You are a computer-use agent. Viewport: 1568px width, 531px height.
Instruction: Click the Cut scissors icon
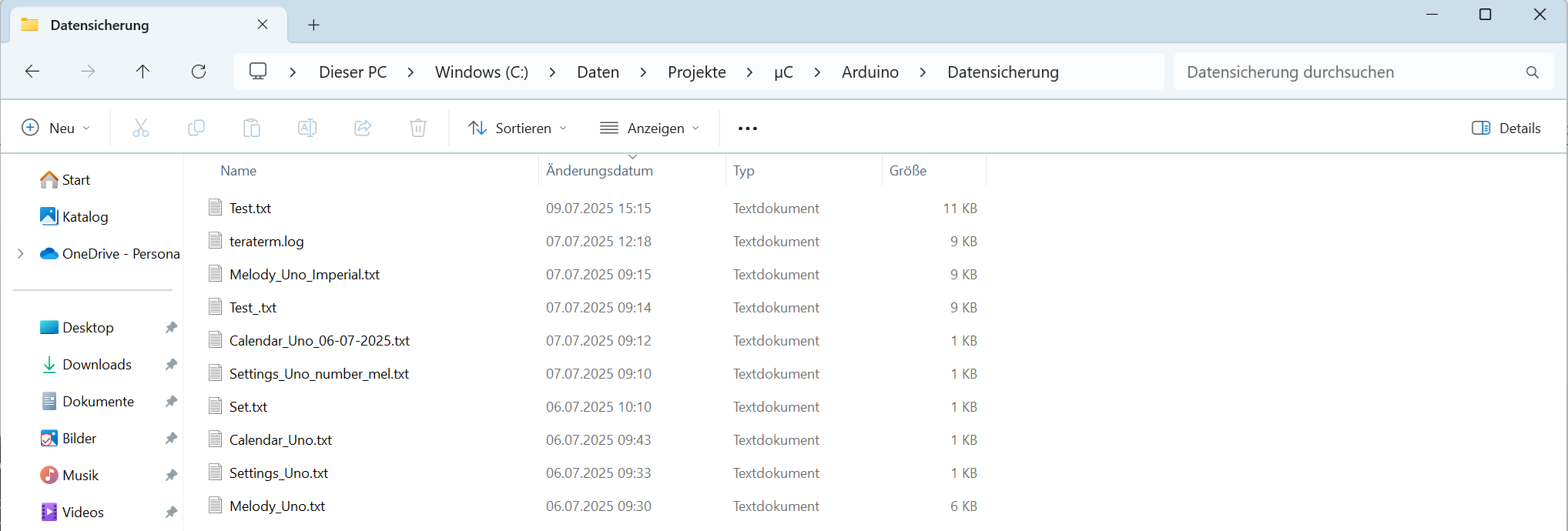point(140,128)
